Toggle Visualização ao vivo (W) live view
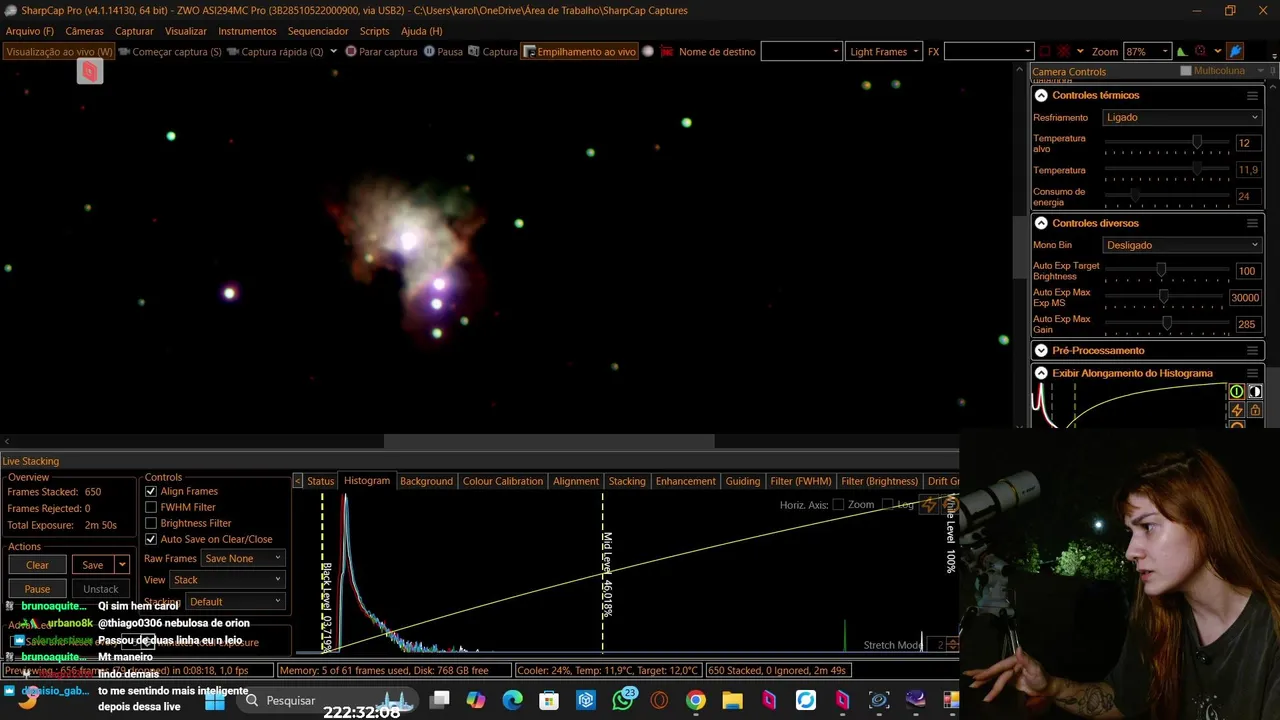 (59, 52)
